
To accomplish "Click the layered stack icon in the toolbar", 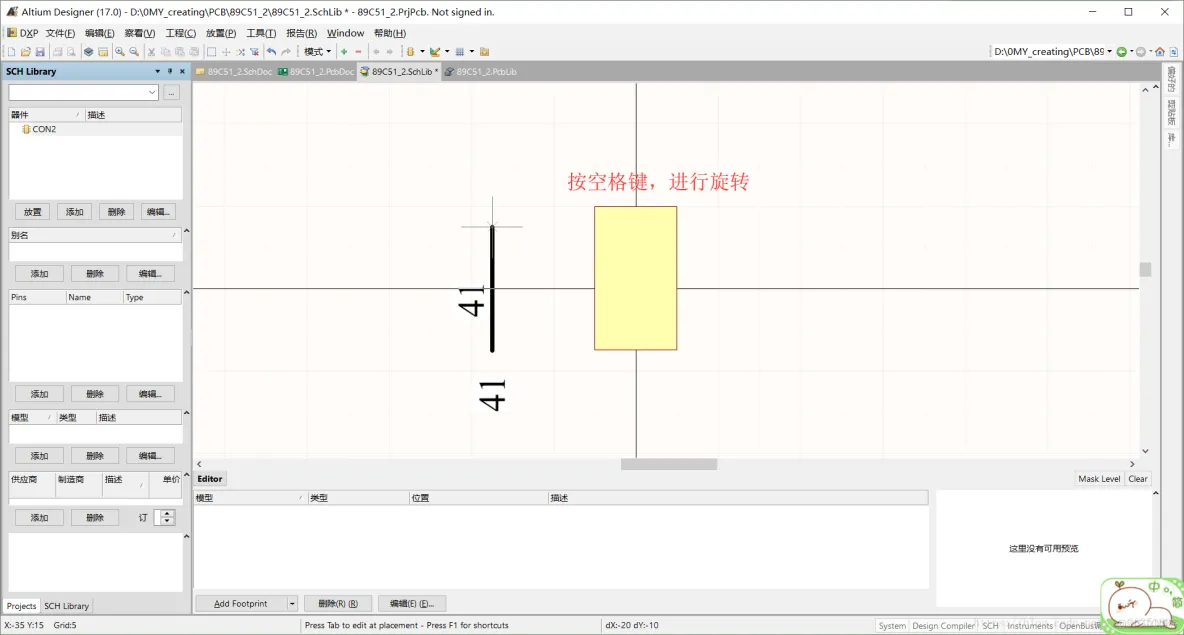I will [88, 52].
